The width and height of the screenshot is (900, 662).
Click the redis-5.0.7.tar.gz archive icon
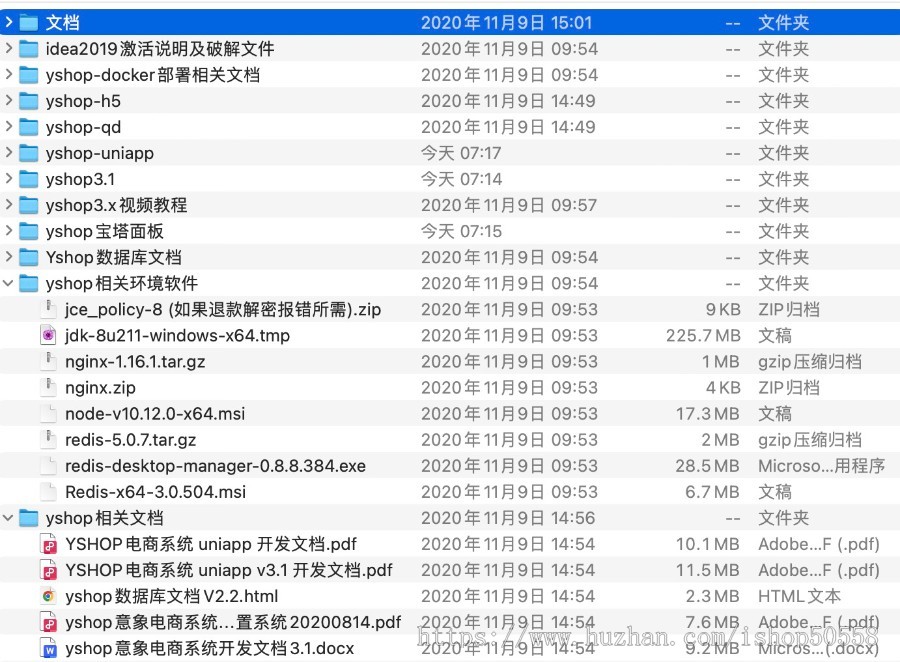tap(49, 439)
